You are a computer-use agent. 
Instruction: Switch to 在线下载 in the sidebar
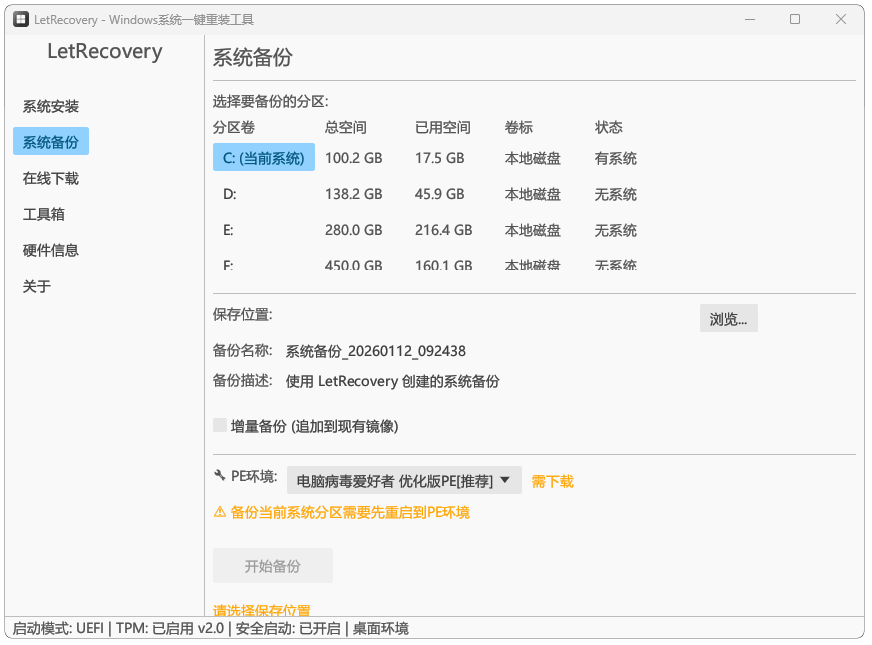(51, 179)
